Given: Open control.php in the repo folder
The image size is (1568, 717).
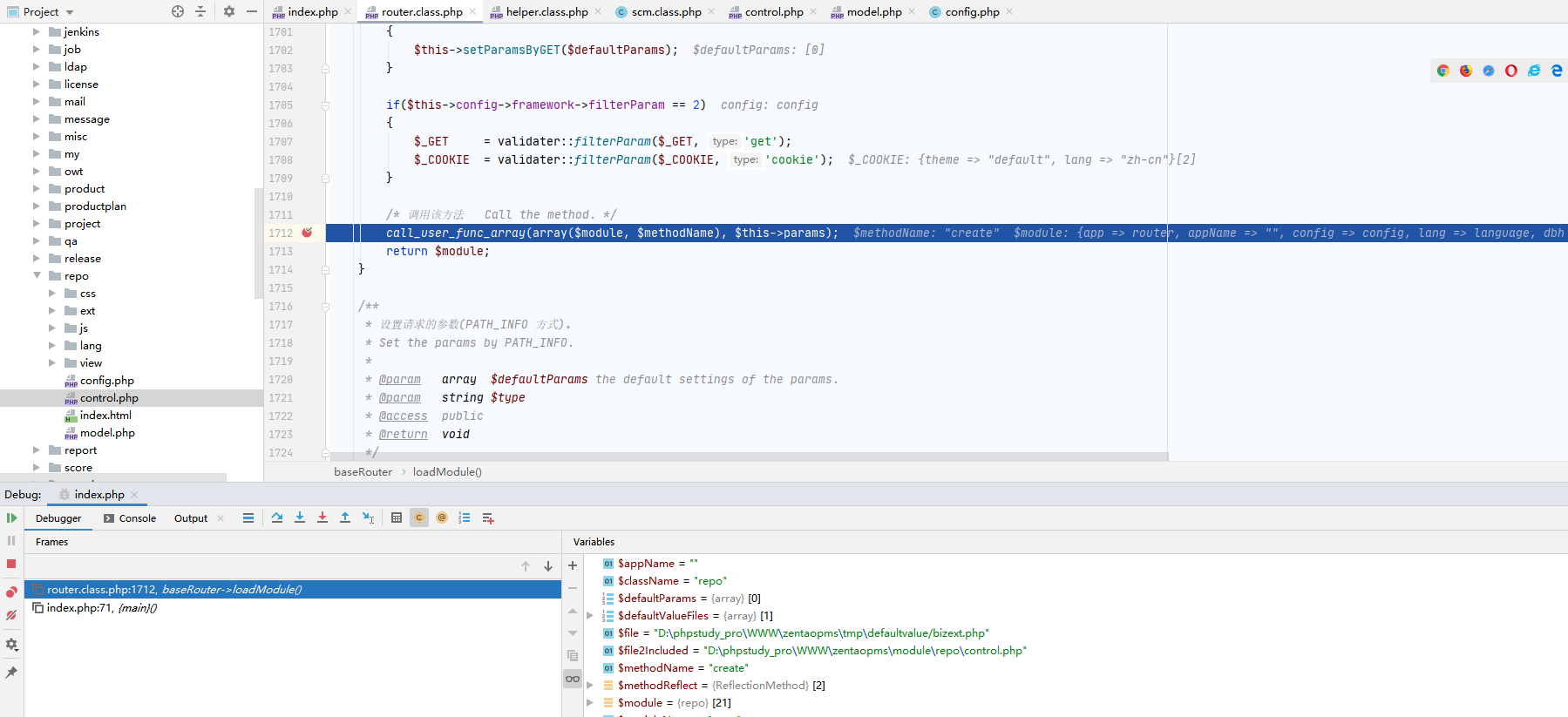Looking at the screenshot, I should click(x=109, y=397).
